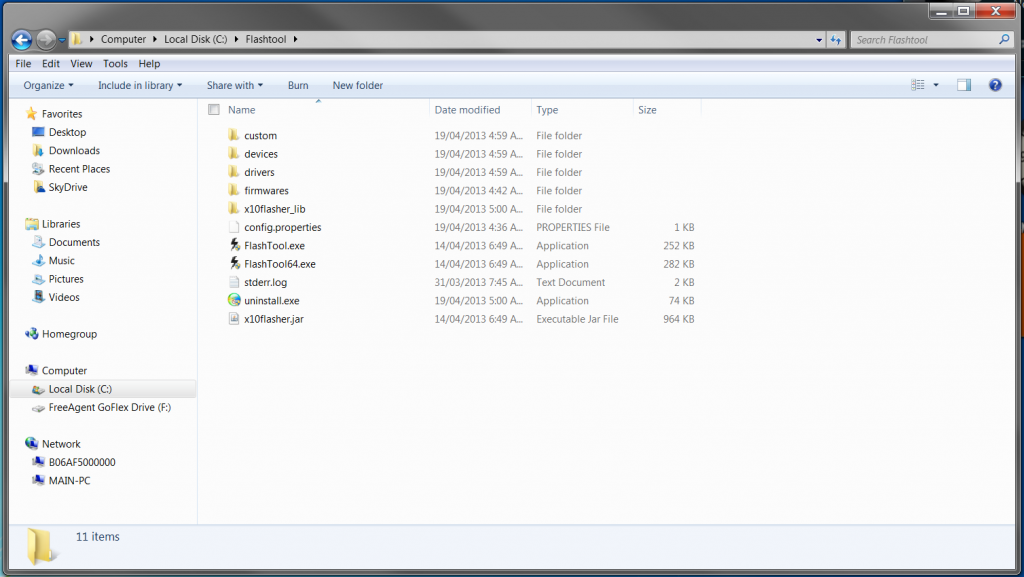
Task: Create a New folder
Action: click(357, 85)
